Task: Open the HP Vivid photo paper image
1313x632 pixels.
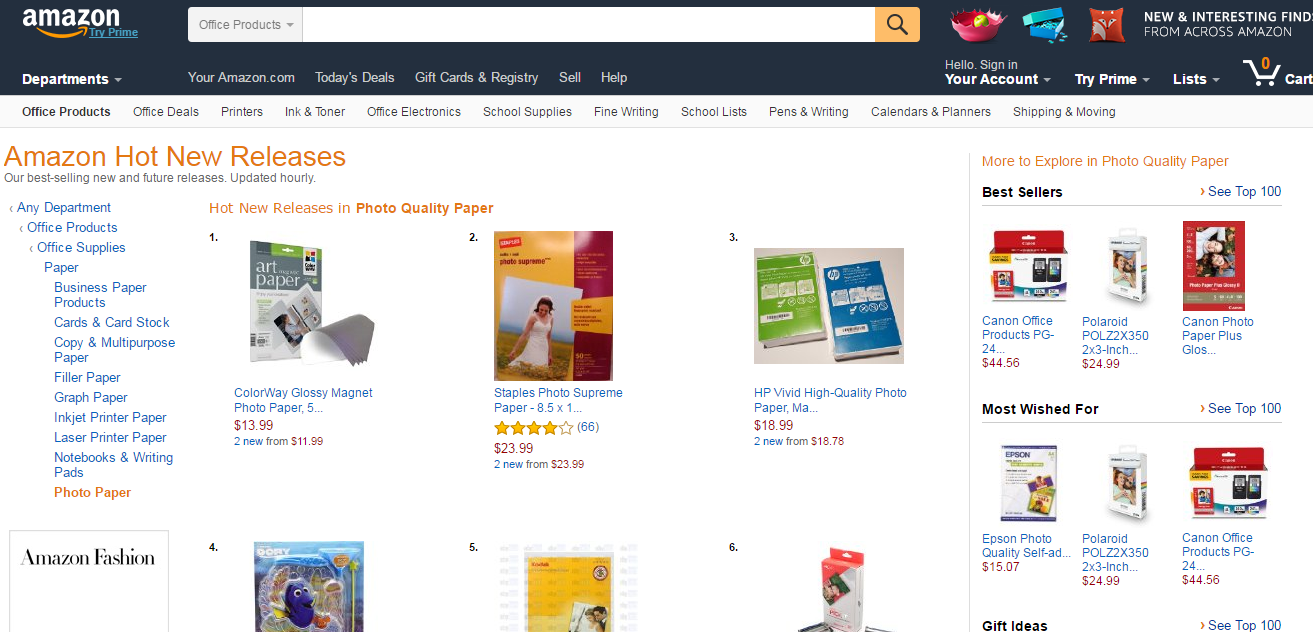Action: (829, 305)
